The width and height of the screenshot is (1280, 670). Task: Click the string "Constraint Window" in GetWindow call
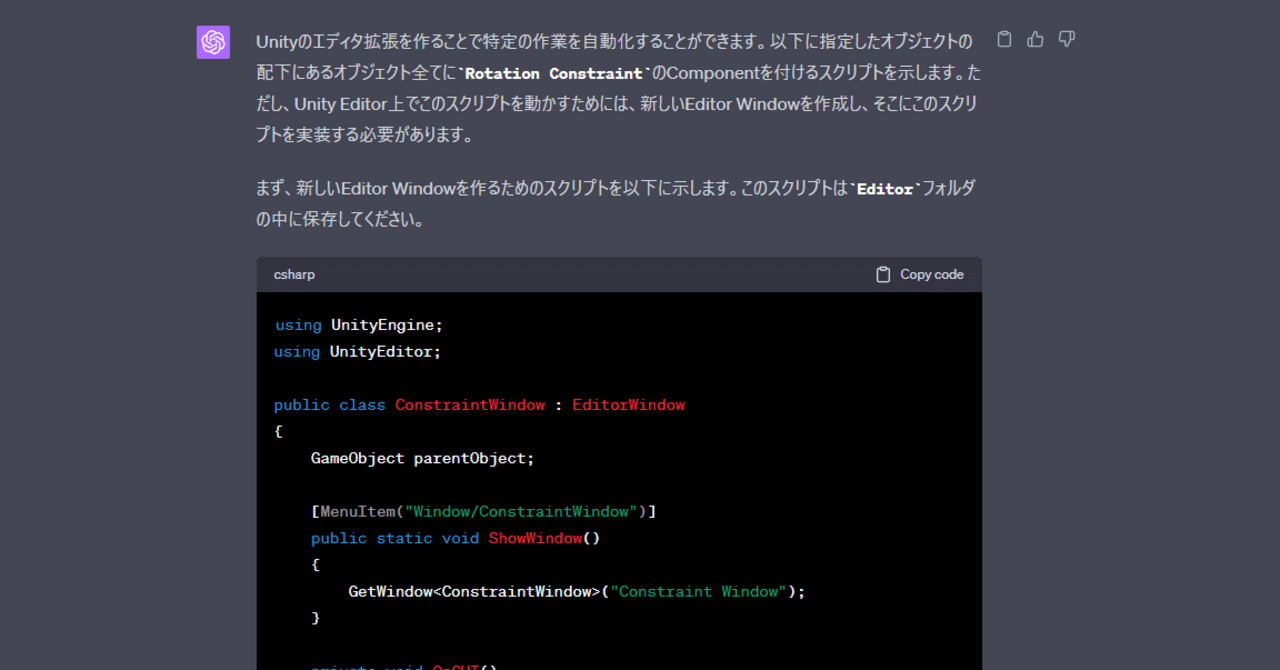click(x=699, y=591)
